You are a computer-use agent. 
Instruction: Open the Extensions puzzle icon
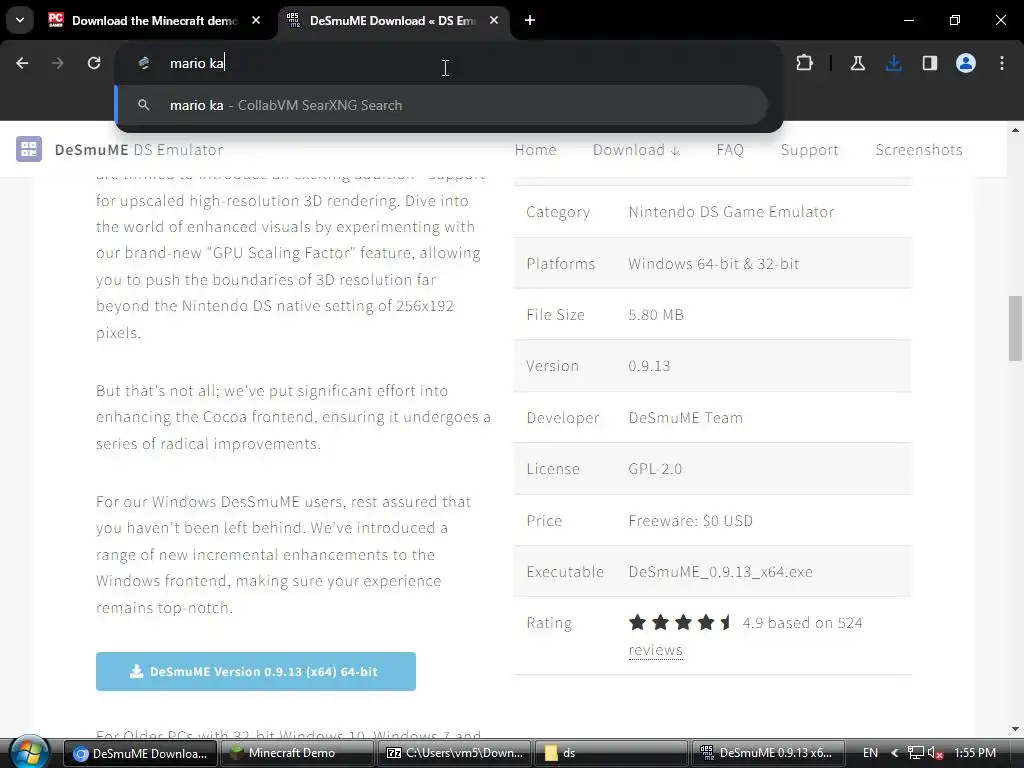[805, 63]
